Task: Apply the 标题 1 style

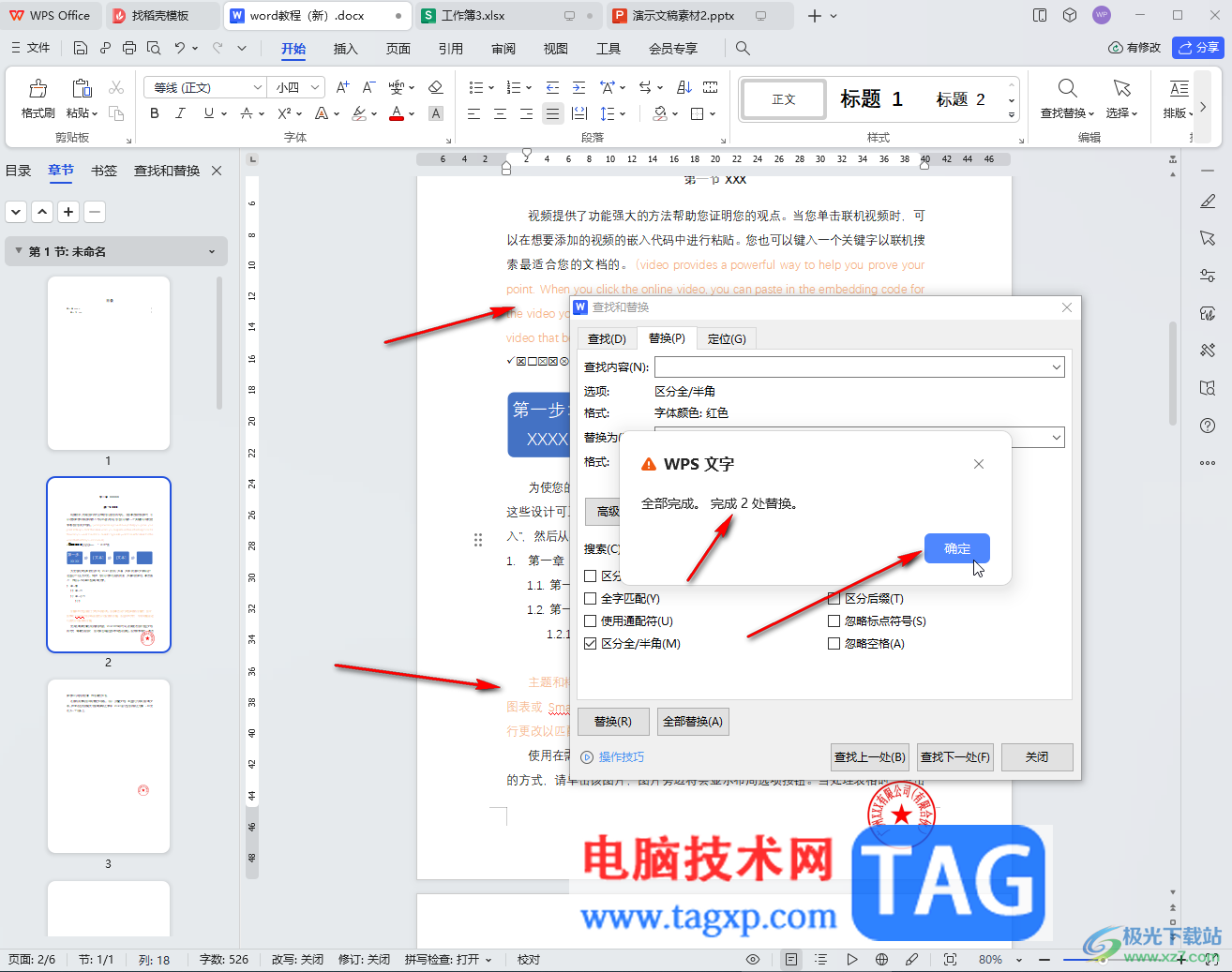Action: point(872,99)
